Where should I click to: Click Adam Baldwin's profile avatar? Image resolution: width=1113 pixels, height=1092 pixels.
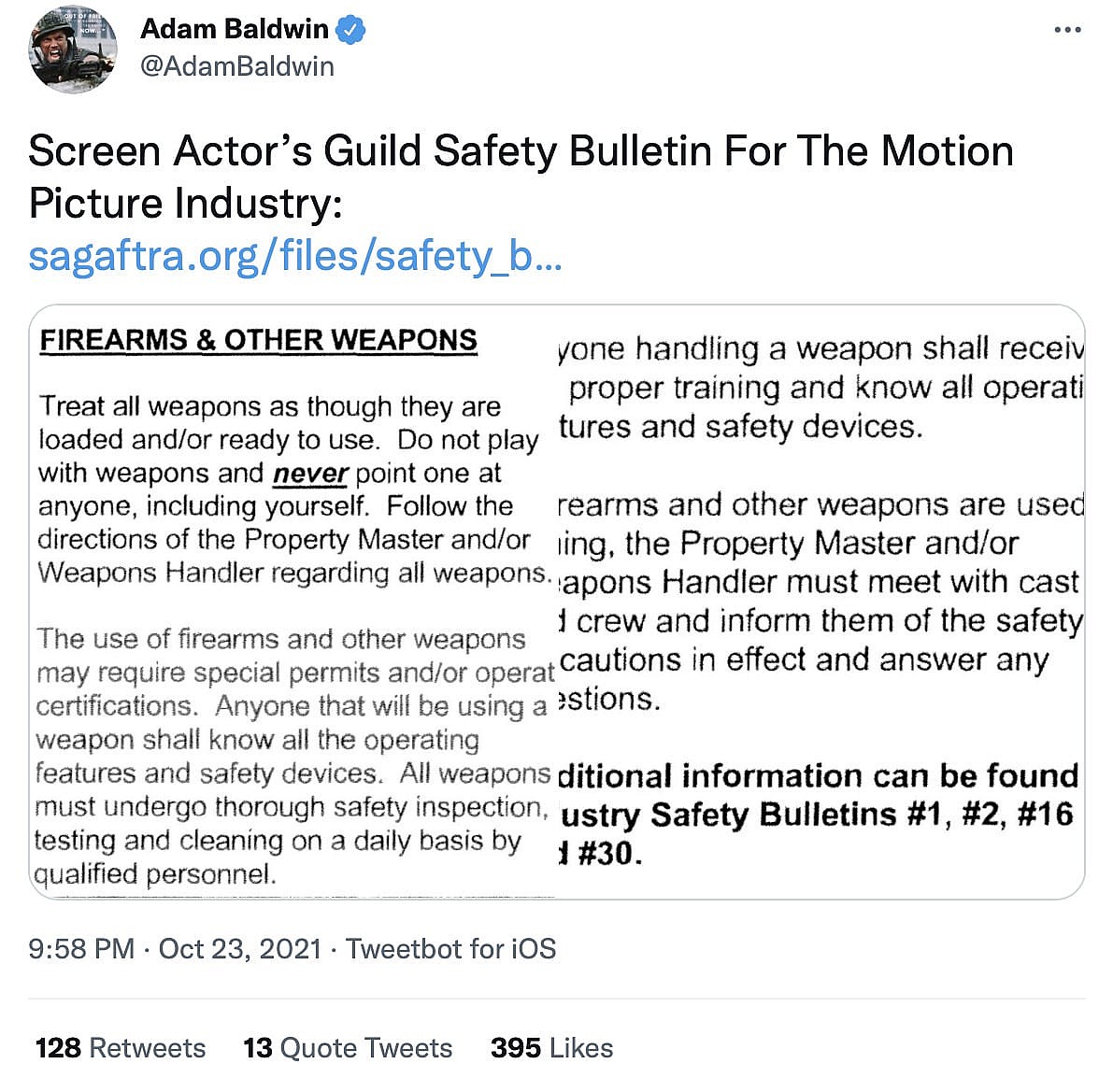coord(73,50)
